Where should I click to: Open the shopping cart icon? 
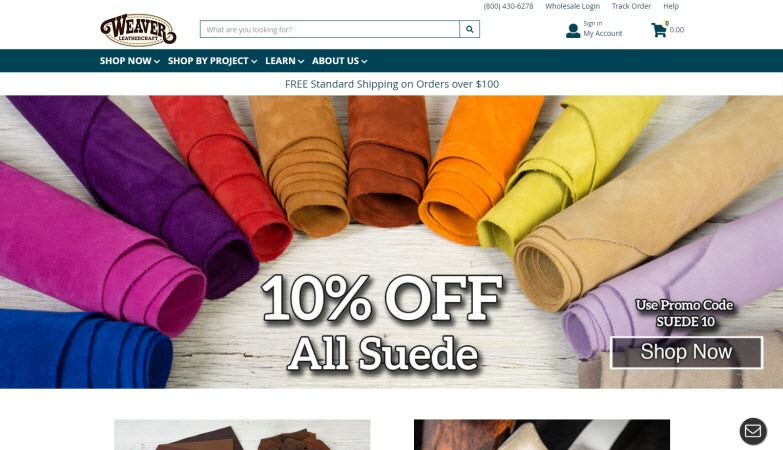tap(659, 30)
